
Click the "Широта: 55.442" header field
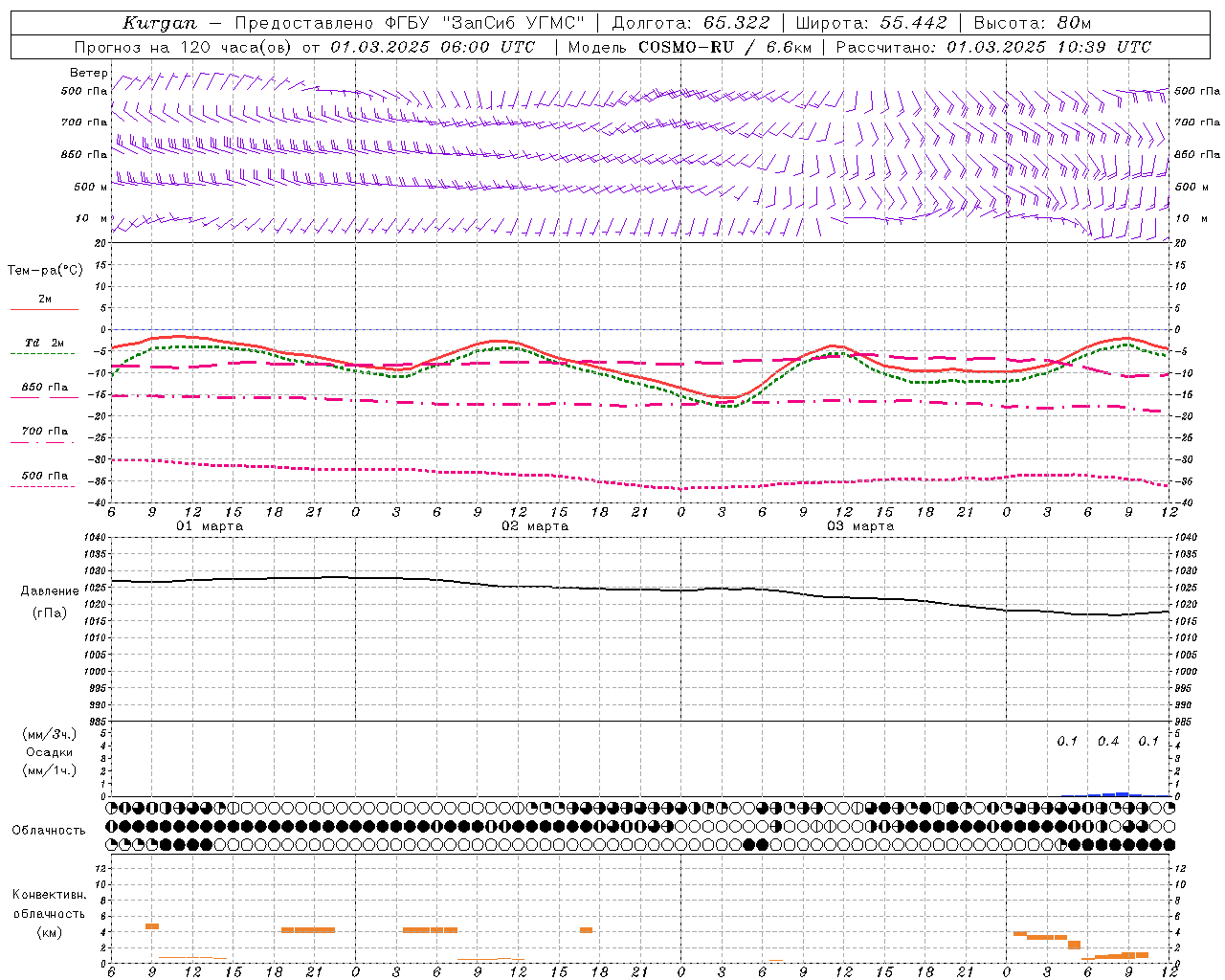click(872, 23)
